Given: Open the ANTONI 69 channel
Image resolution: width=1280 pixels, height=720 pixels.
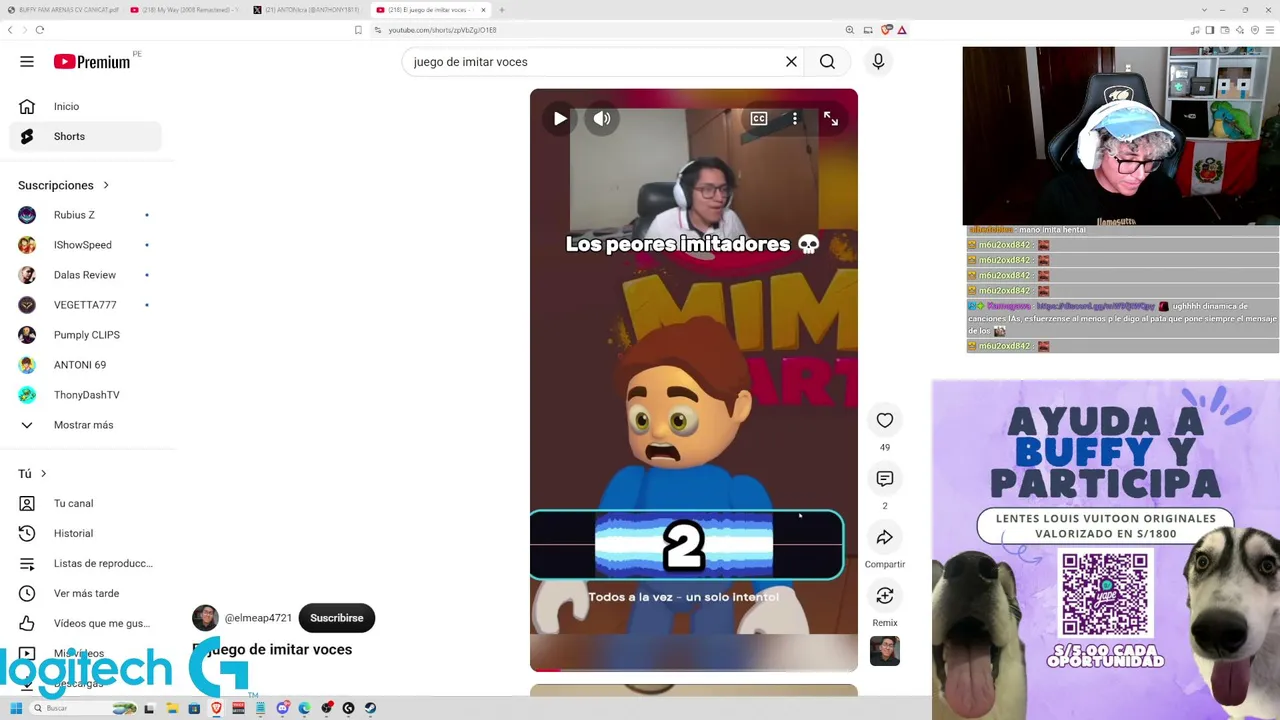Looking at the screenshot, I should pos(86,365).
